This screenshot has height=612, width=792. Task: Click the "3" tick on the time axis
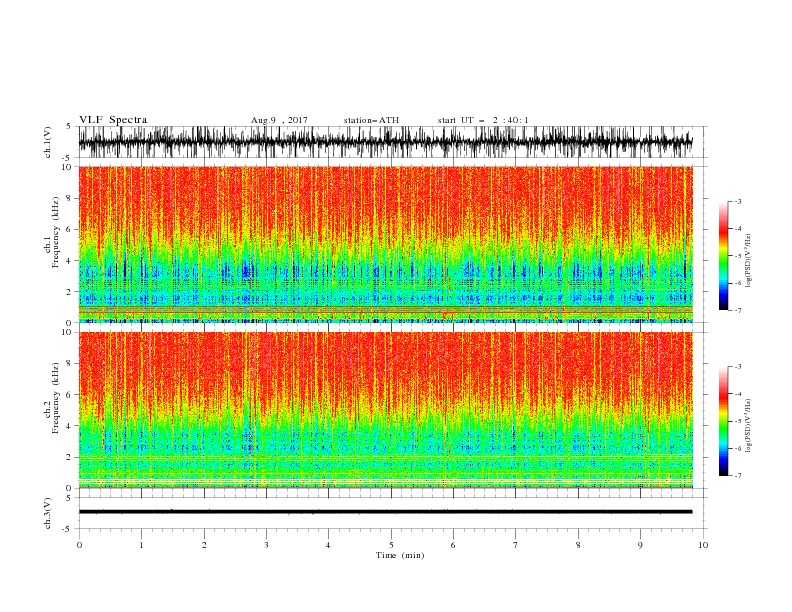pos(266,545)
